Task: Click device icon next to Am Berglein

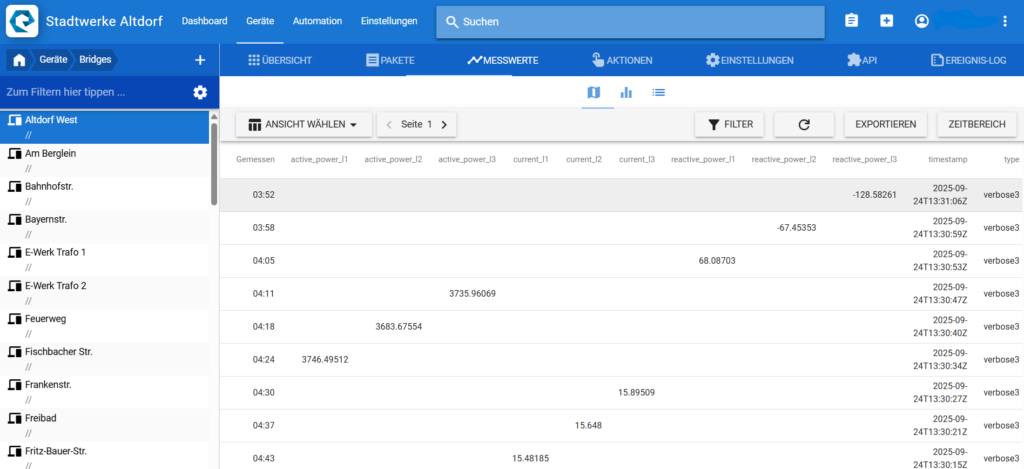Action: (14, 154)
